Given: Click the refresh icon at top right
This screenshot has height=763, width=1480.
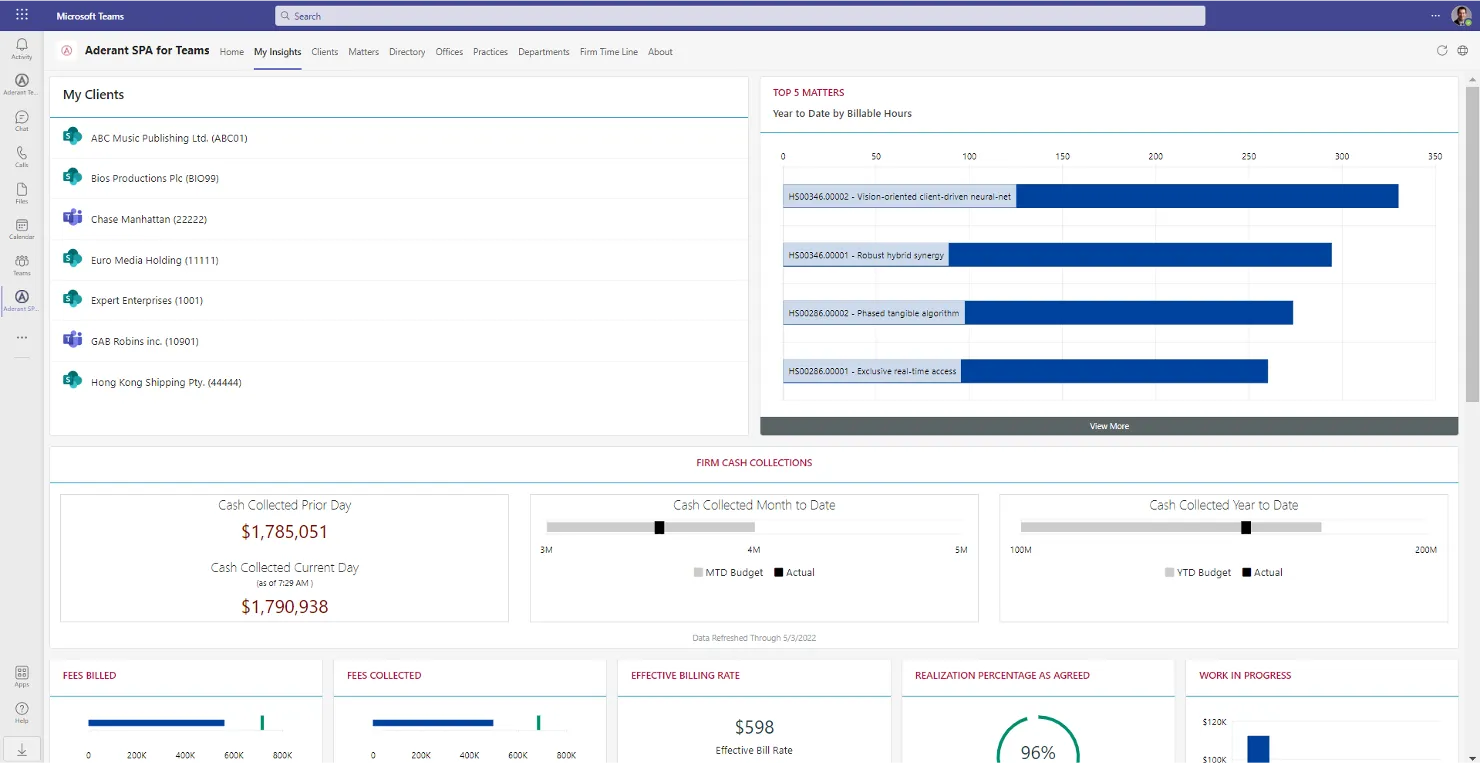Looking at the screenshot, I should click(x=1441, y=51).
